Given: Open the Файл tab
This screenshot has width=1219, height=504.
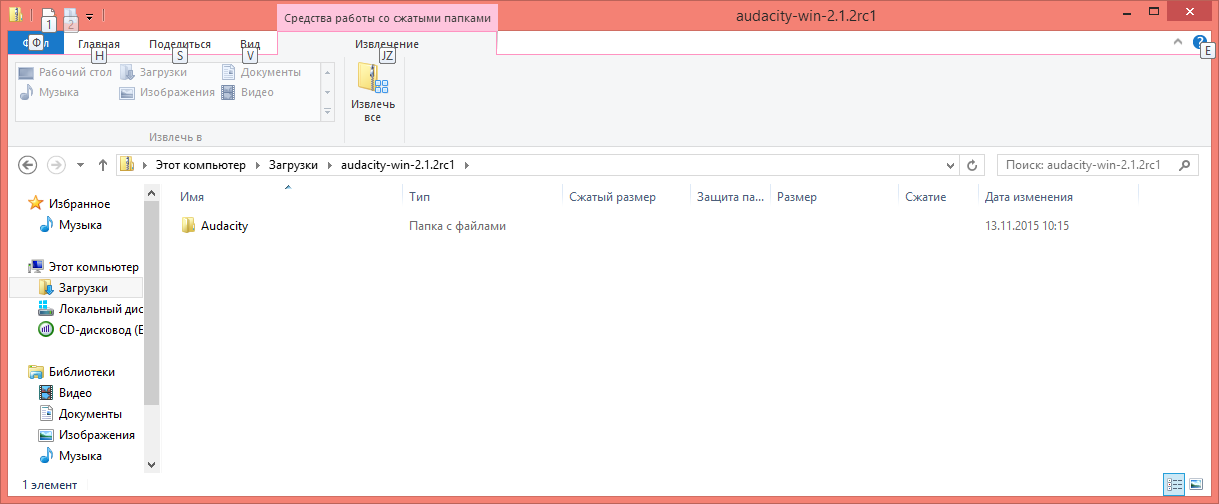Looking at the screenshot, I should tap(35, 43).
